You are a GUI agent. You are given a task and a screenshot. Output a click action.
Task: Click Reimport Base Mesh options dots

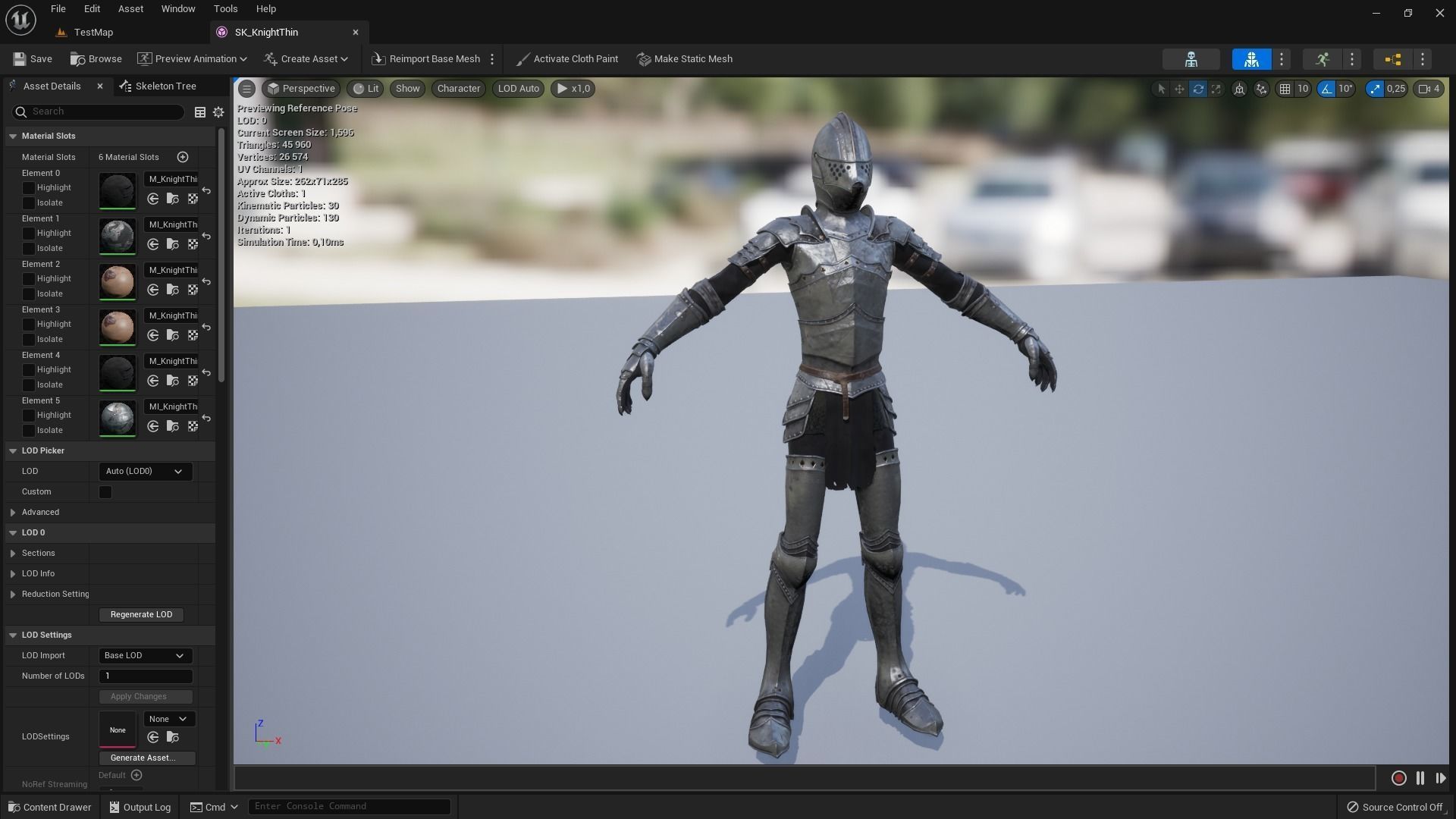point(492,59)
